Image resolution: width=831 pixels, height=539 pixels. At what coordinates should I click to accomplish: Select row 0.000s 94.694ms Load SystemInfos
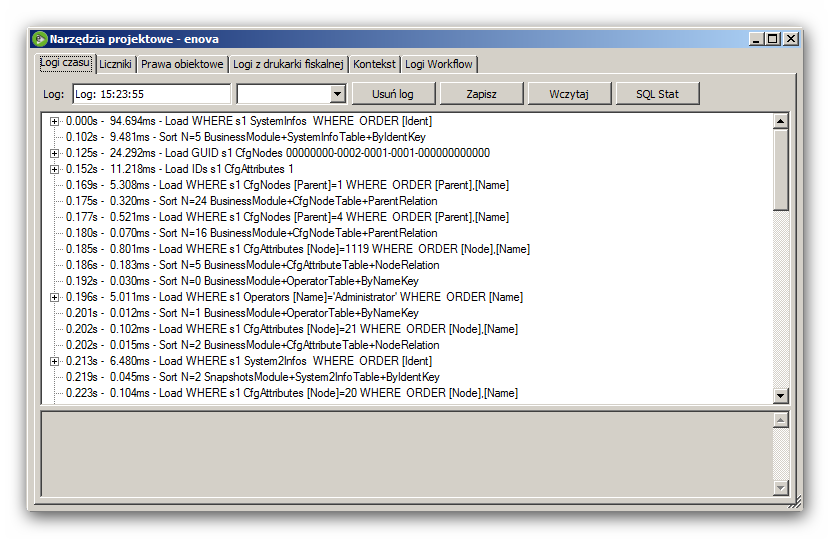coord(249,121)
